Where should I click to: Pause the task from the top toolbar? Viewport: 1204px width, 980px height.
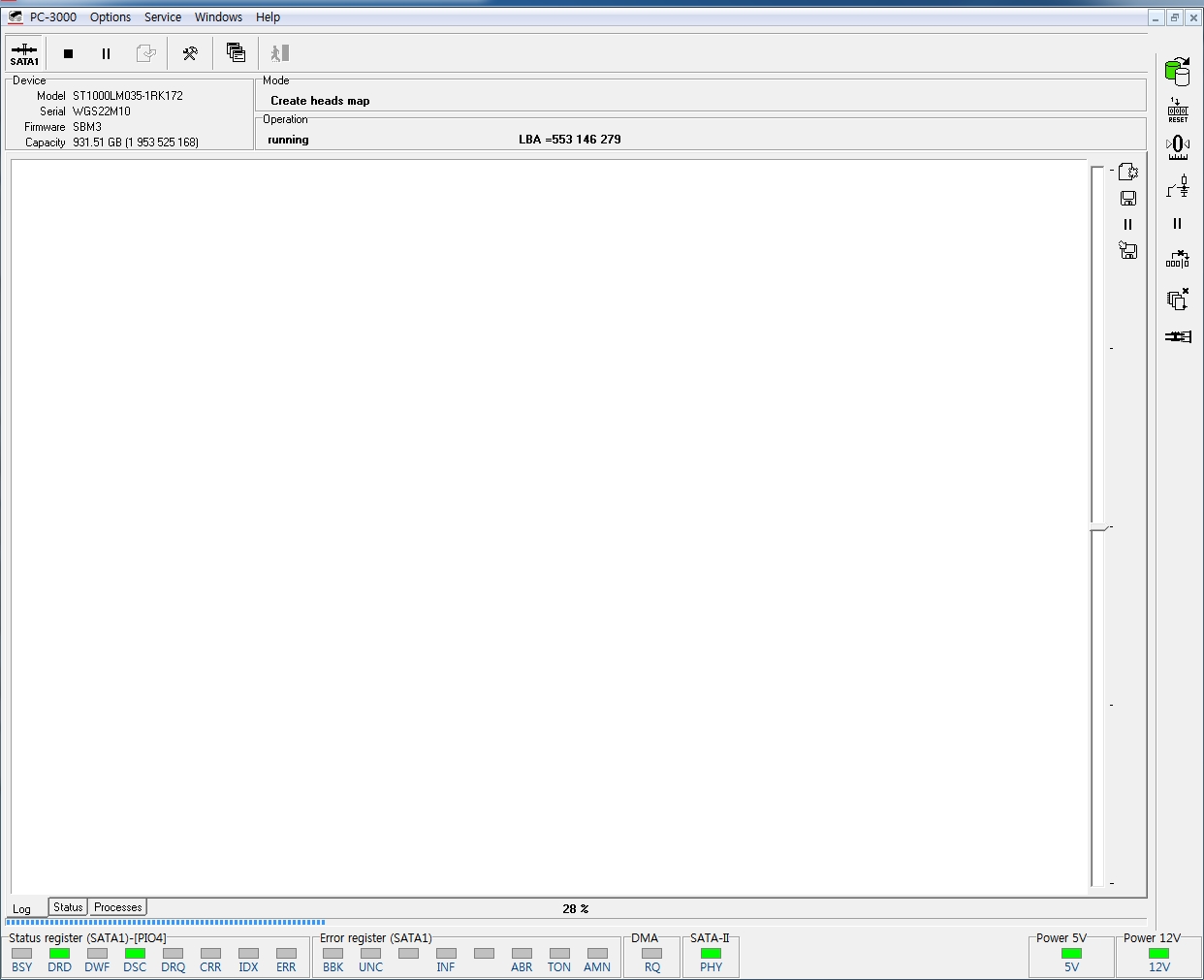(106, 53)
